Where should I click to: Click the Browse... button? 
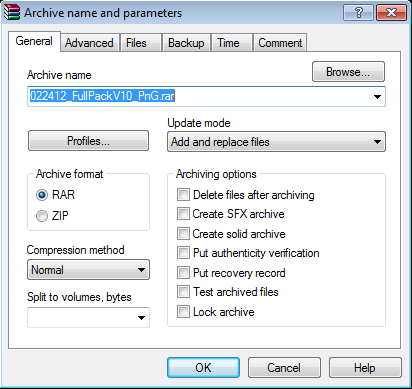348,72
